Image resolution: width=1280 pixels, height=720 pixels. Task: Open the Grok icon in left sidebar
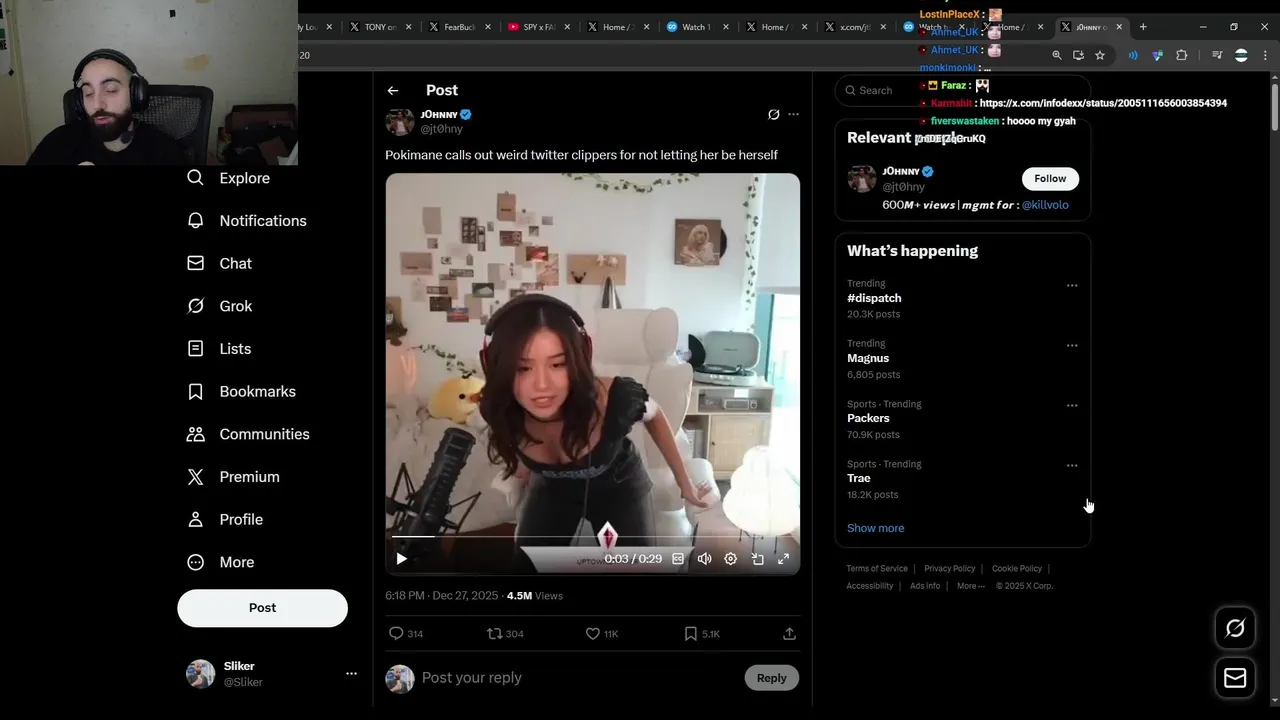(196, 306)
